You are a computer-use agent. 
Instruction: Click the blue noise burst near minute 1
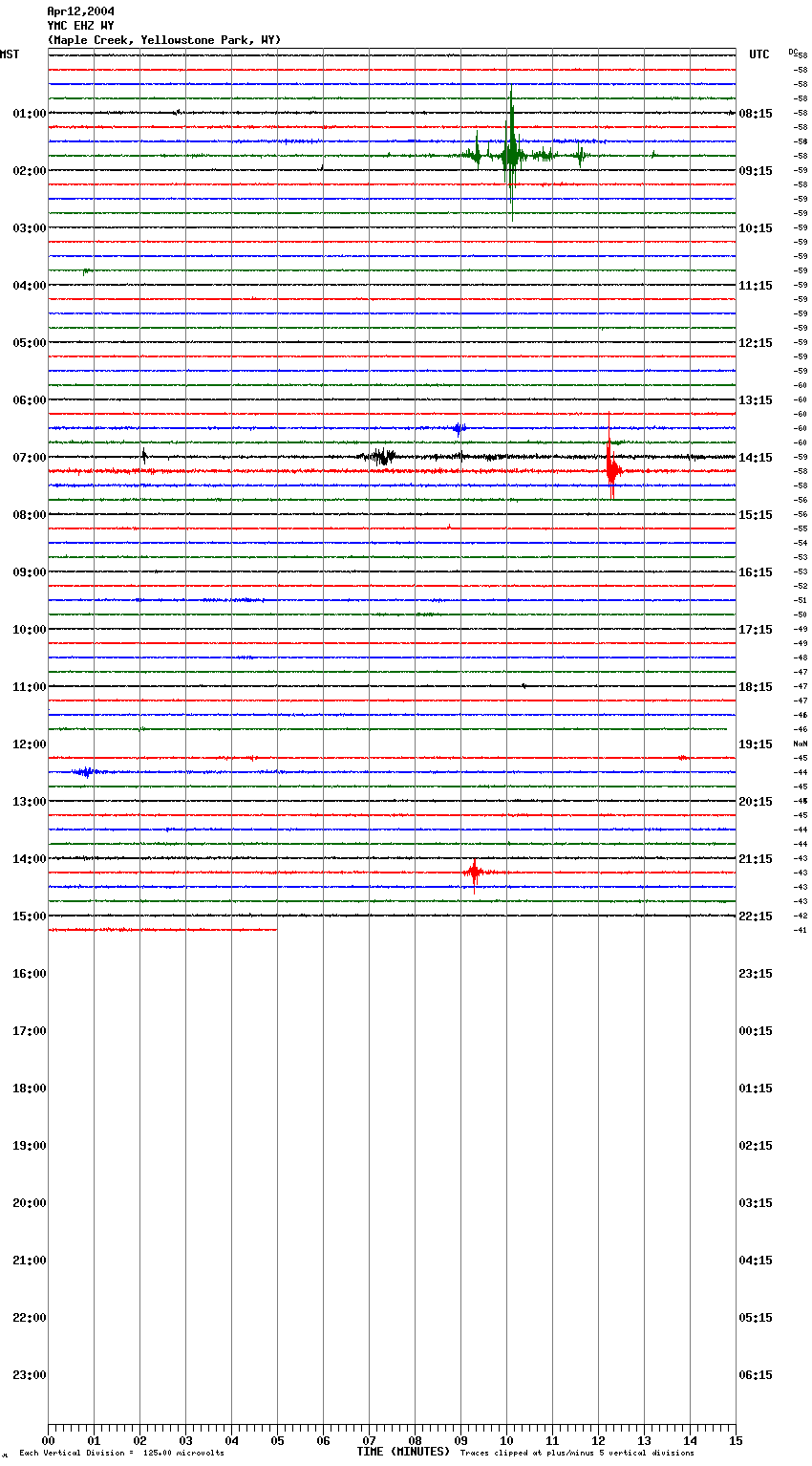click(x=85, y=771)
